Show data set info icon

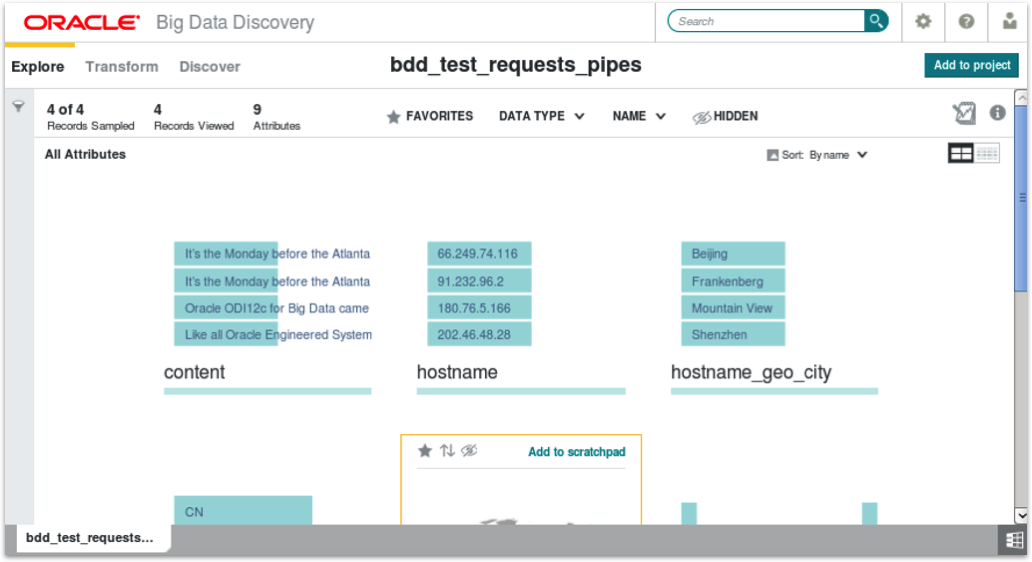tap(998, 113)
